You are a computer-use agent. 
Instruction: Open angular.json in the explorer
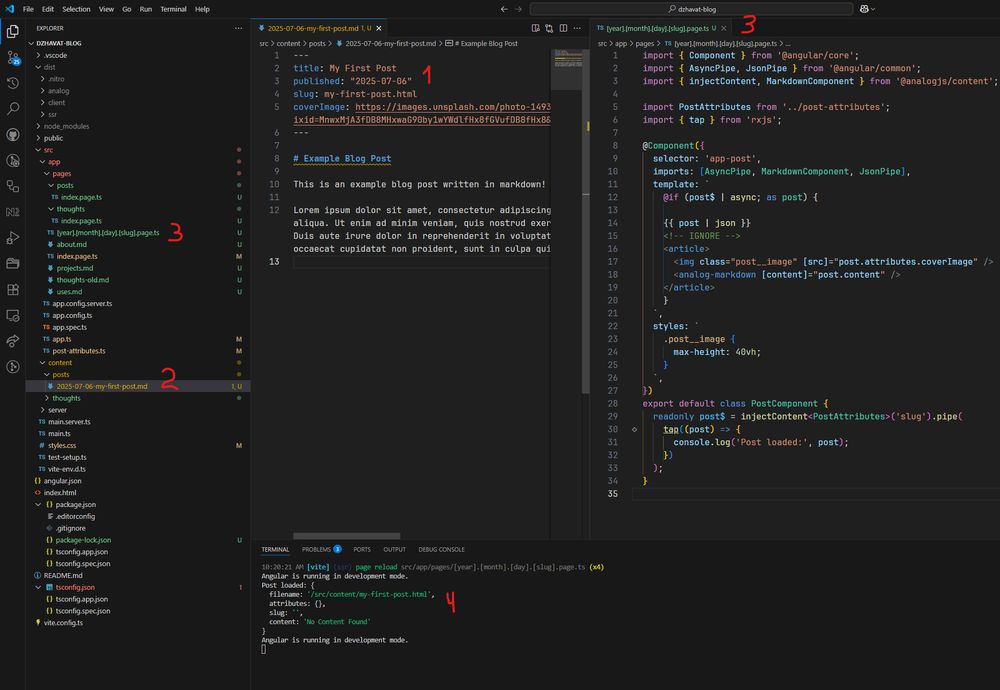point(62,481)
